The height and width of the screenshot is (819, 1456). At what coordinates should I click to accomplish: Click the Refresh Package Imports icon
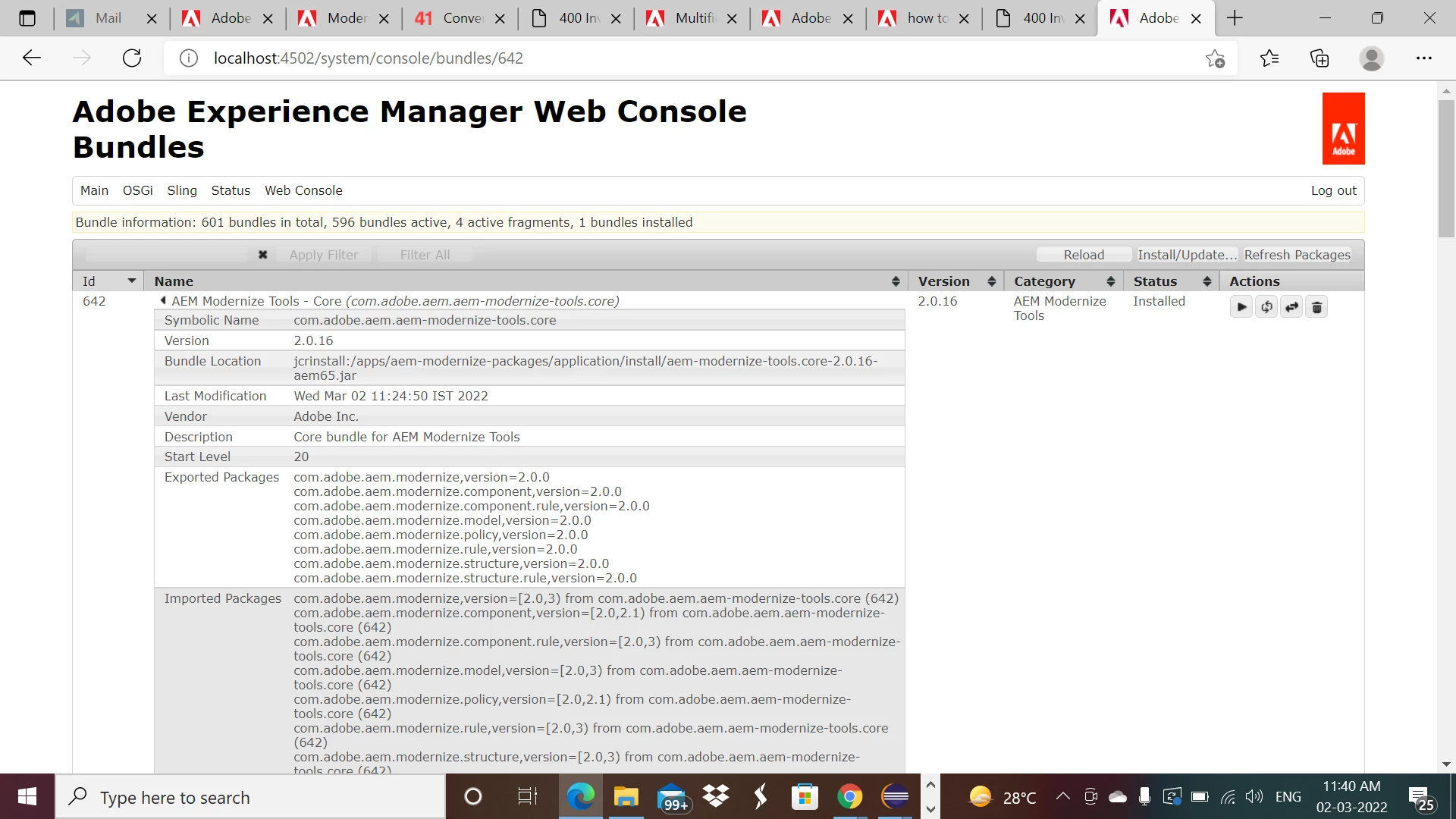click(1266, 307)
